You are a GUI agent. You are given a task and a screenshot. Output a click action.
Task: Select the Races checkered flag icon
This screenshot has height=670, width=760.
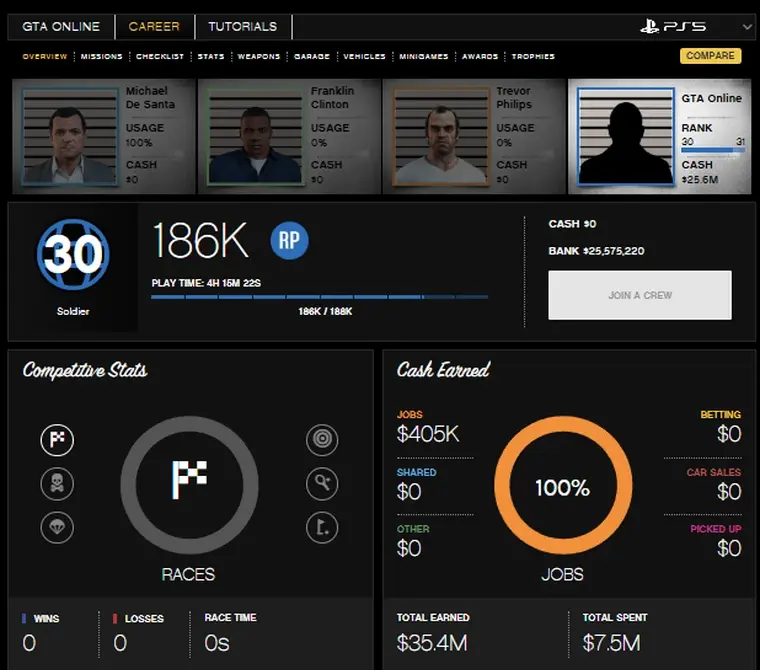click(x=57, y=440)
